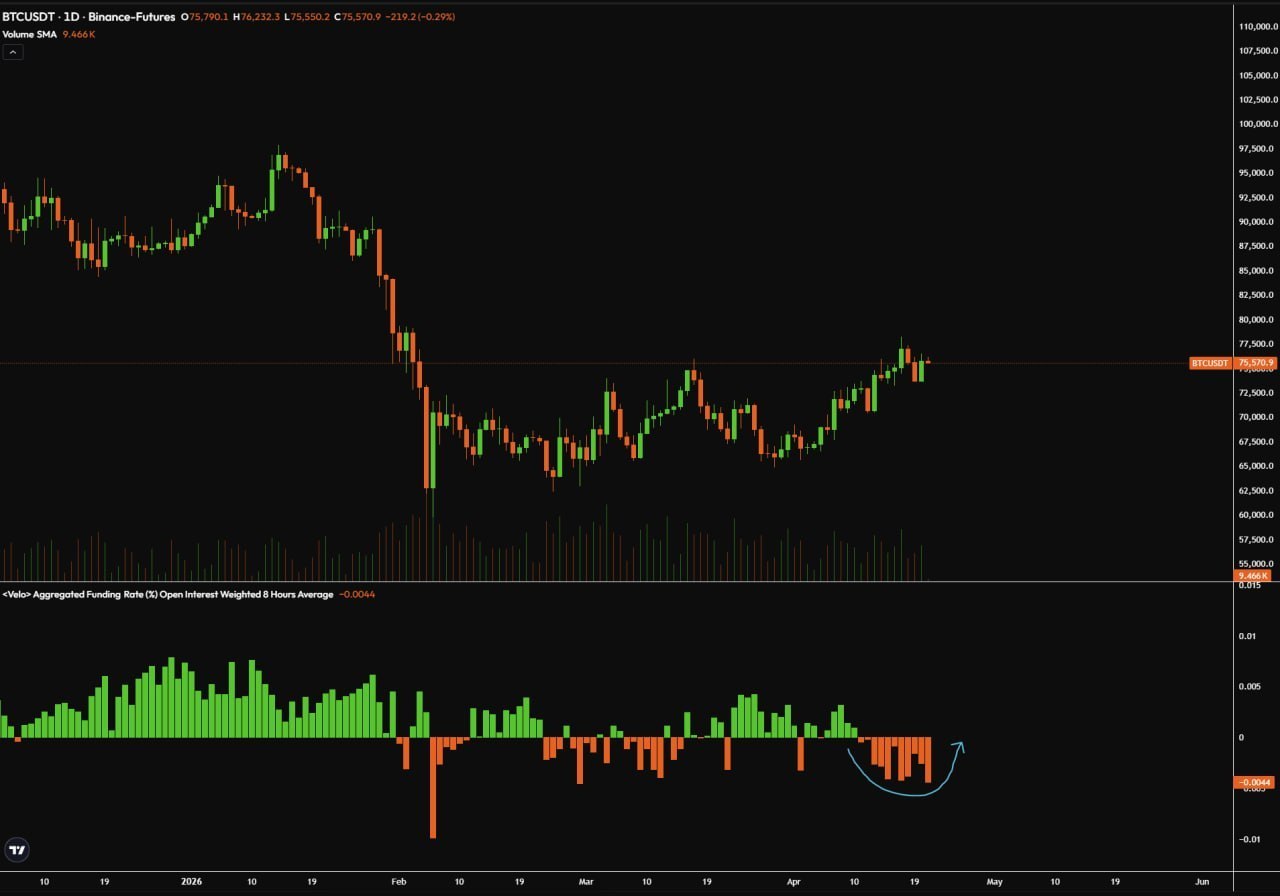Click the 100,000.0 level on price axis
This screenshot has height=896, width=1280.
coord(1255,124)
